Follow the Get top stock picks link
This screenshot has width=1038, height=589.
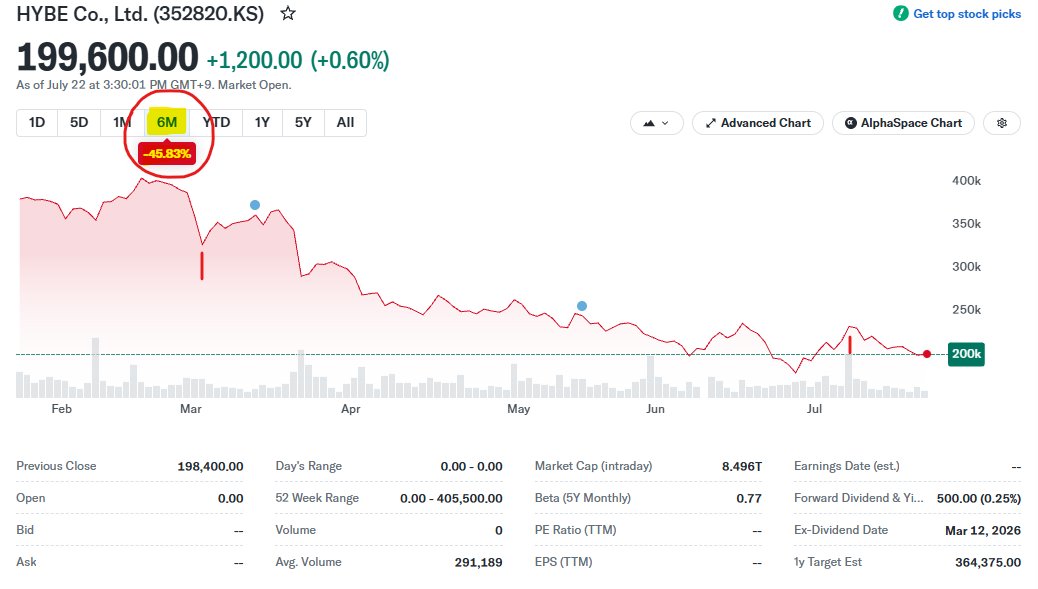pos(967,13)
